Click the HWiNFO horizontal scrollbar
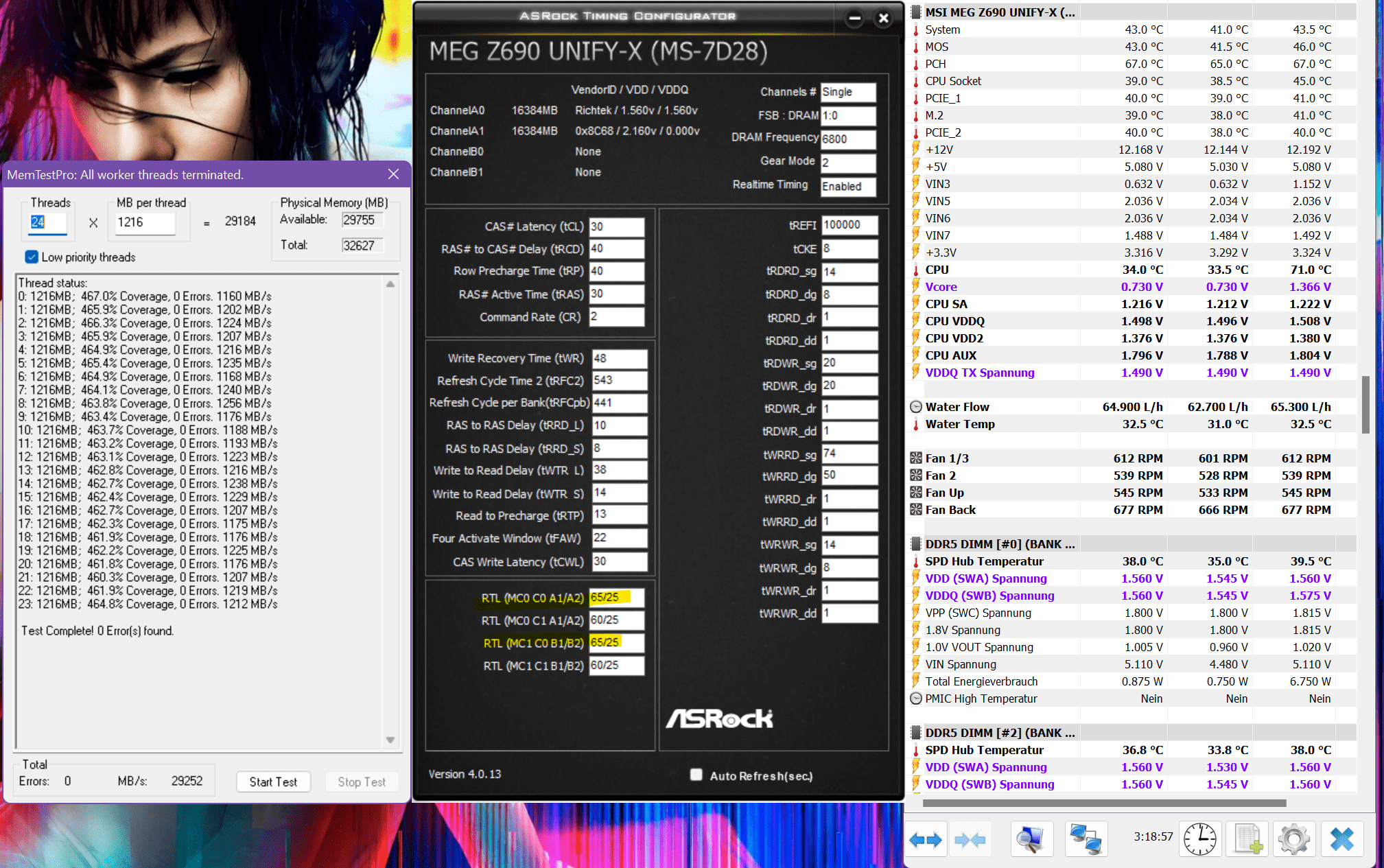Image resolution: width=1384 pixels, height=868 pixels. pos(1105,803)
